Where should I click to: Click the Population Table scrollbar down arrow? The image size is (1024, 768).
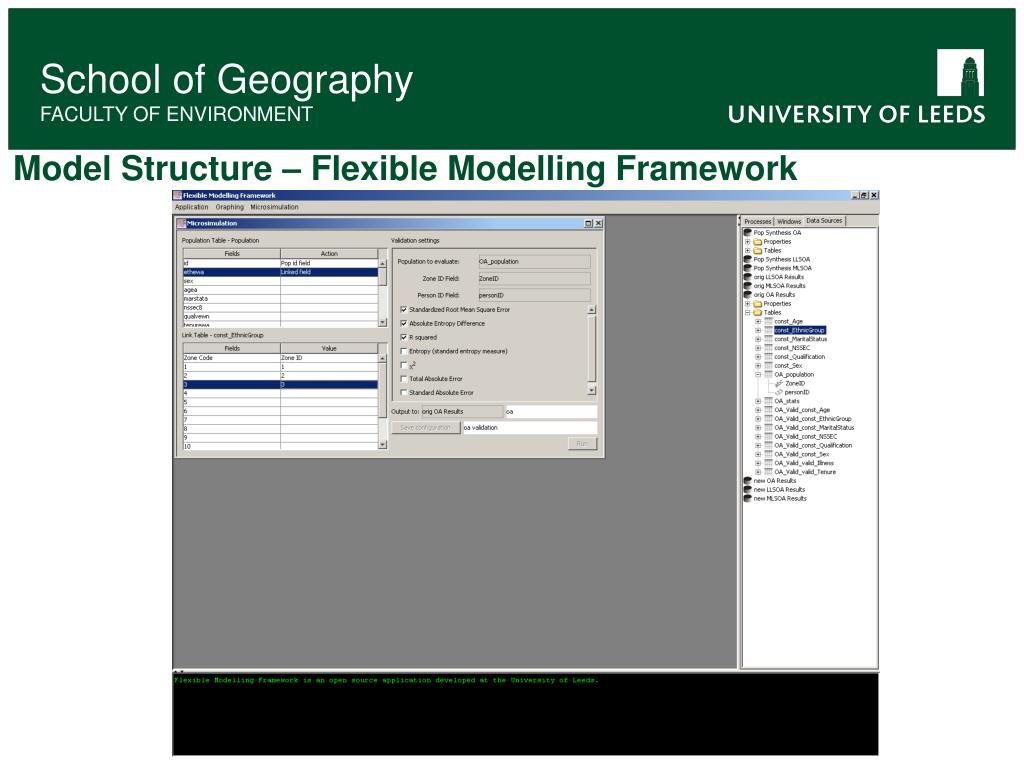click(383, 323)
